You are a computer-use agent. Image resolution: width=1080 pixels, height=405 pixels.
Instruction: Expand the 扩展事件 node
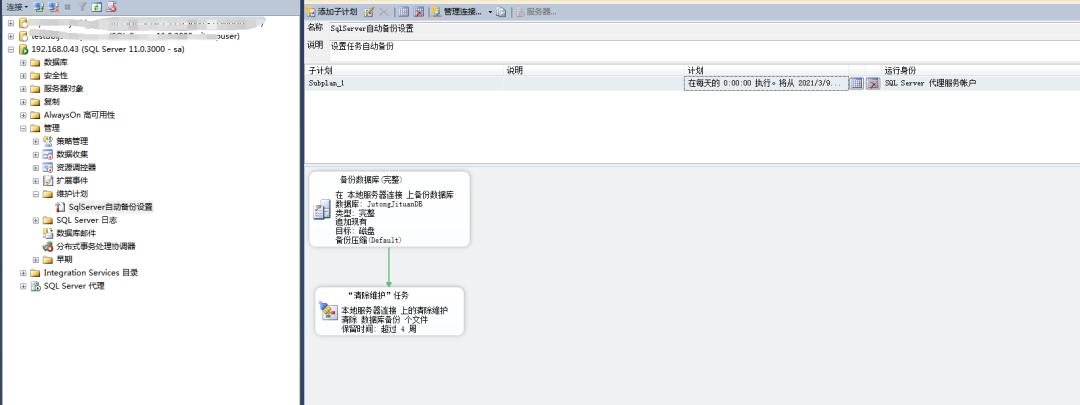(x=36, y=180)
